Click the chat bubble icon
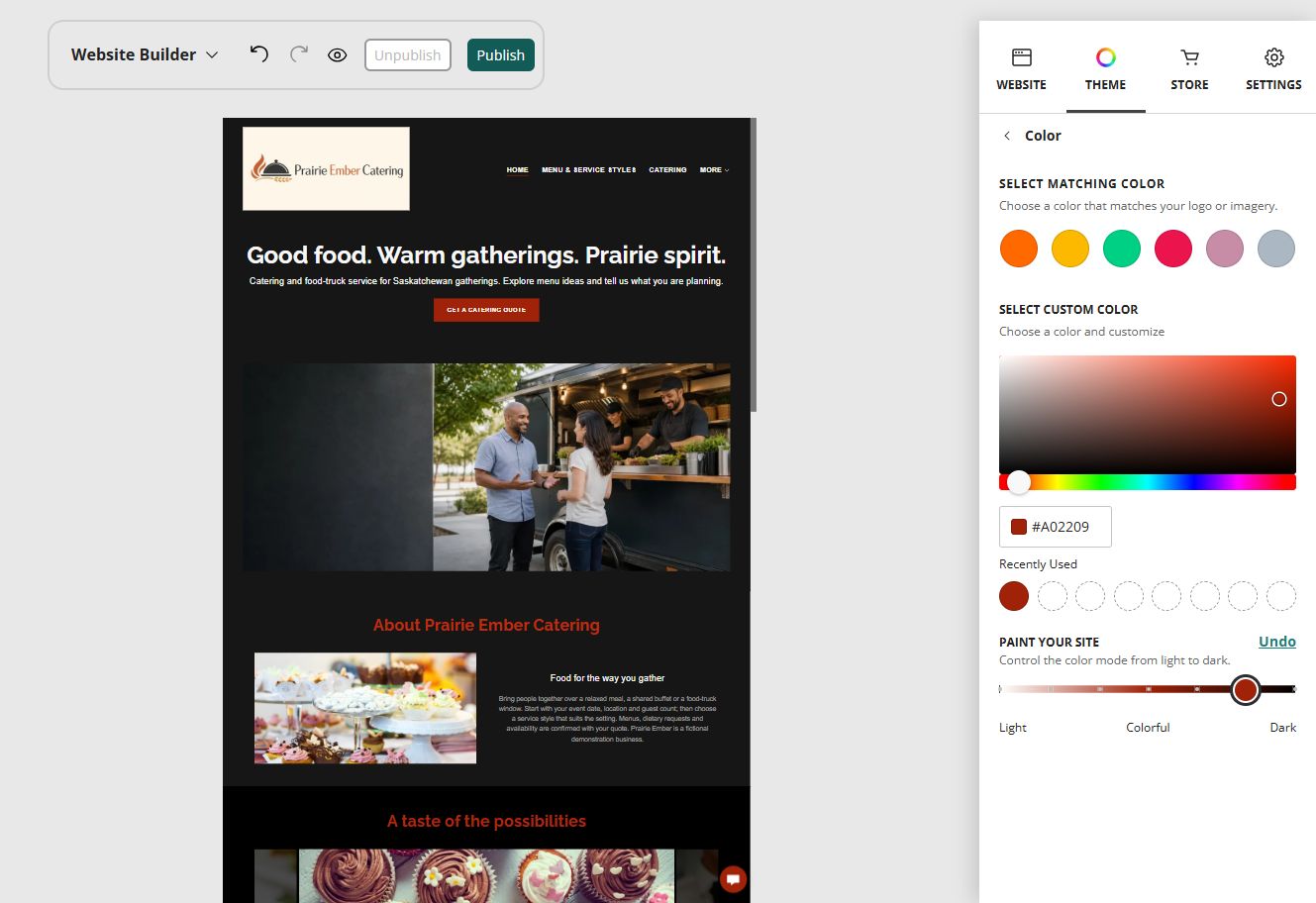The height and width of the screenshot is (903, 1316). point(733,879)
